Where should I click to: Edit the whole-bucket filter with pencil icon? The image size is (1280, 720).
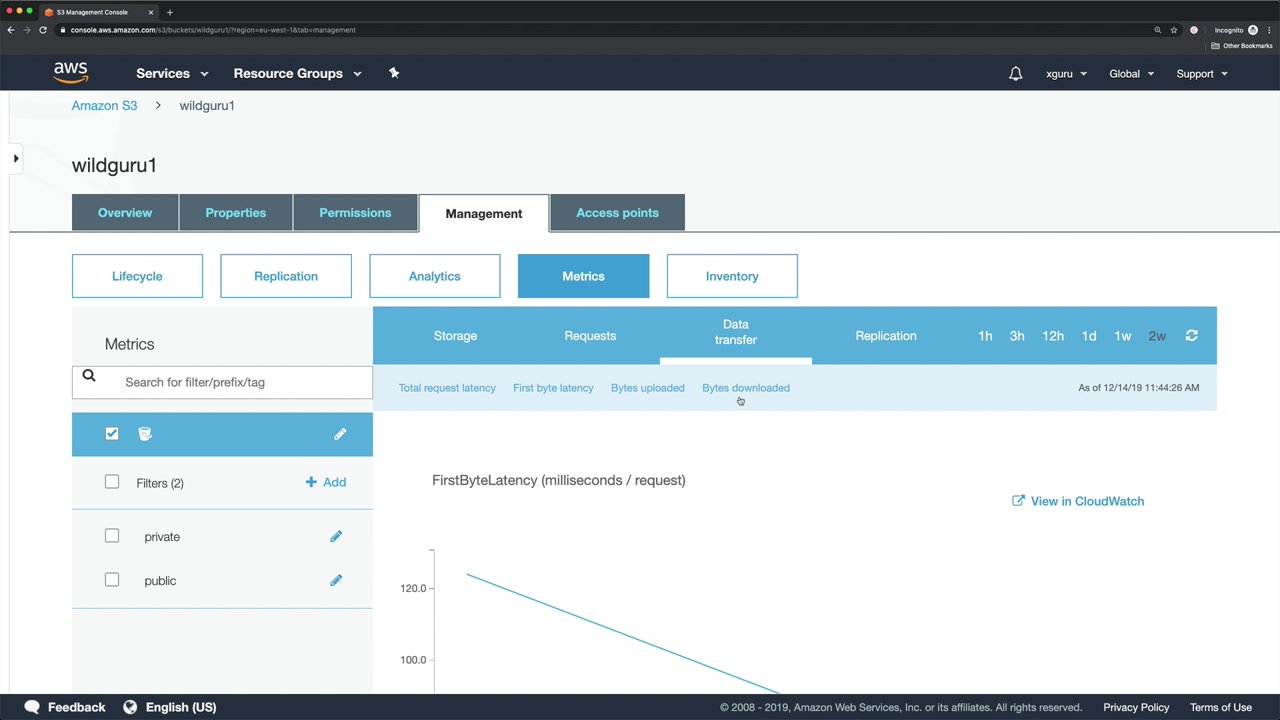coord(340,433)
